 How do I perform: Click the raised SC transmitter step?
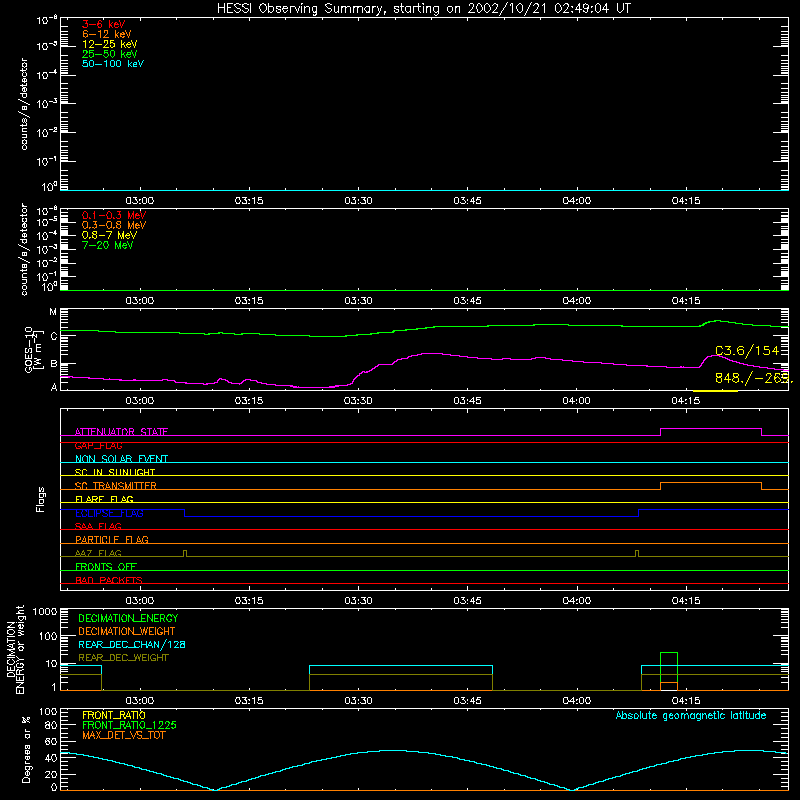[x=711, y=483]
